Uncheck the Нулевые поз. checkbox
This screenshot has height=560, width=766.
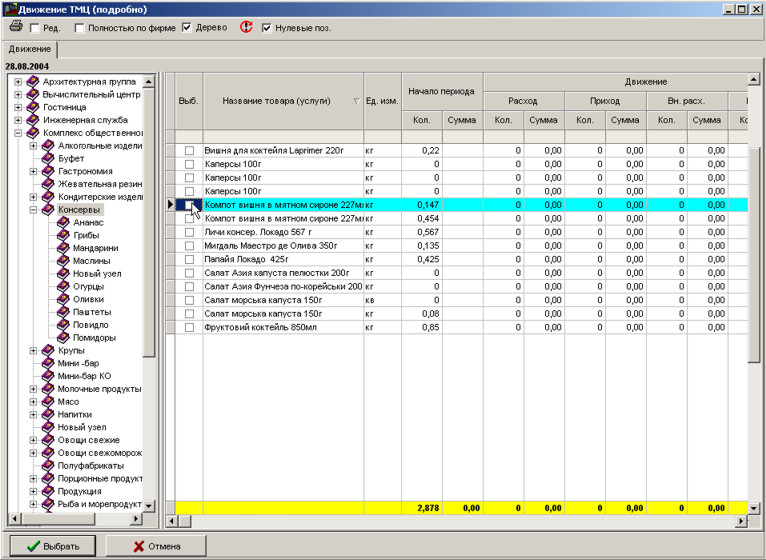[x=267, y=28]
